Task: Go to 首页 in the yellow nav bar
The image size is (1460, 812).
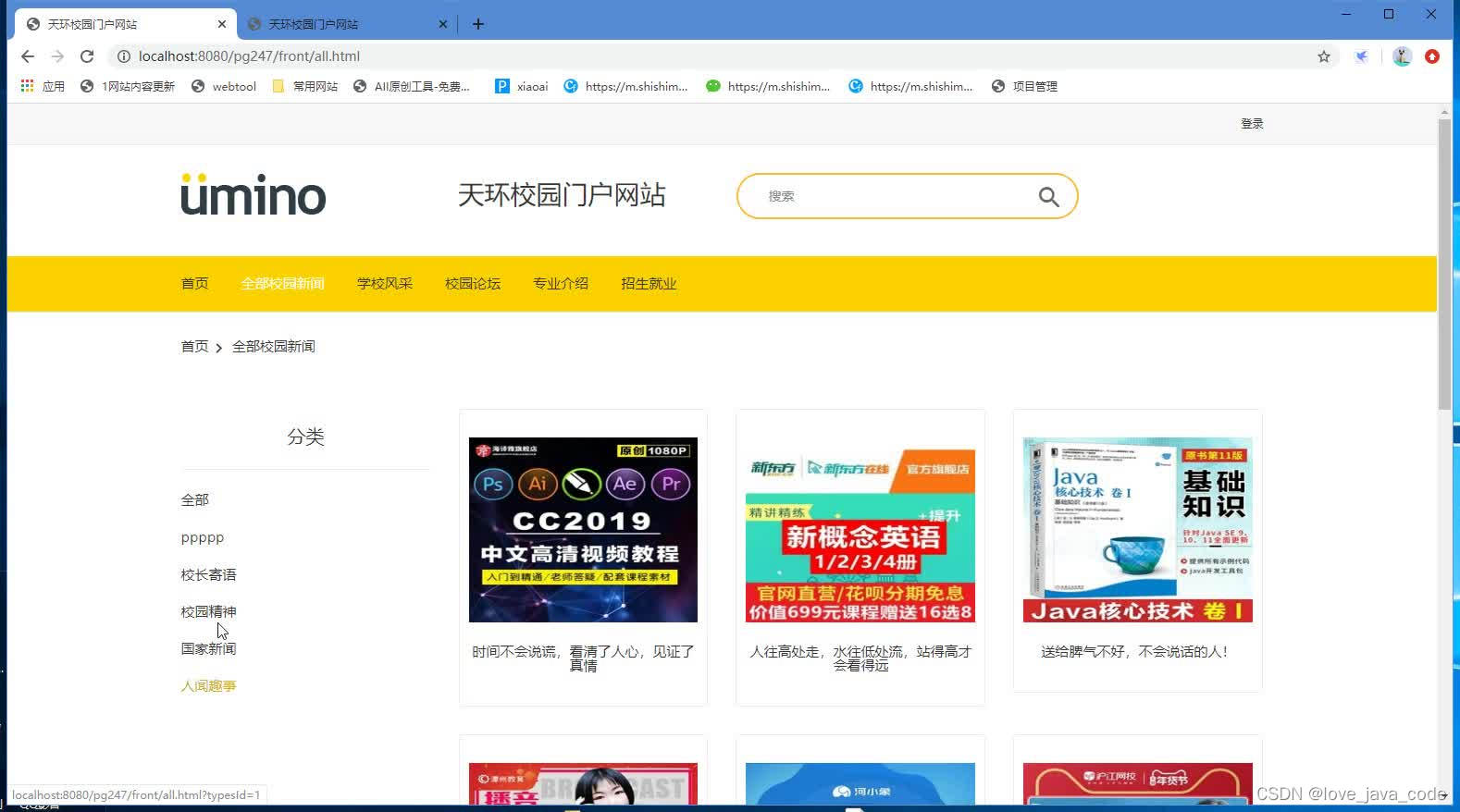Action: (x=194, y=283)
